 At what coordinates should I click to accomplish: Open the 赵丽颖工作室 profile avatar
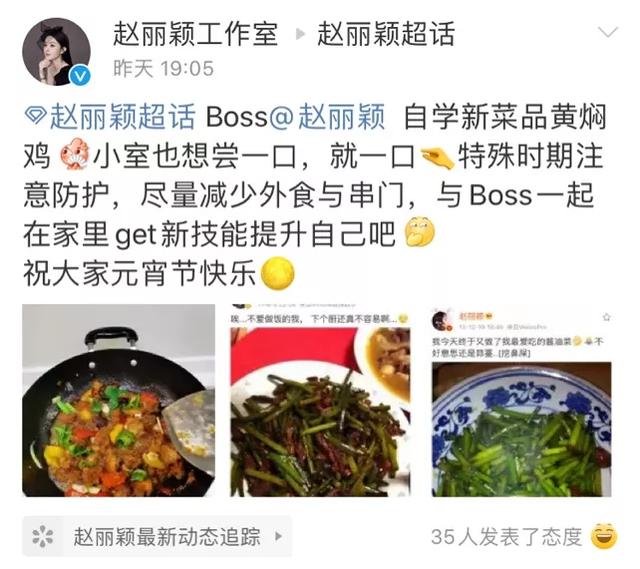56,51
